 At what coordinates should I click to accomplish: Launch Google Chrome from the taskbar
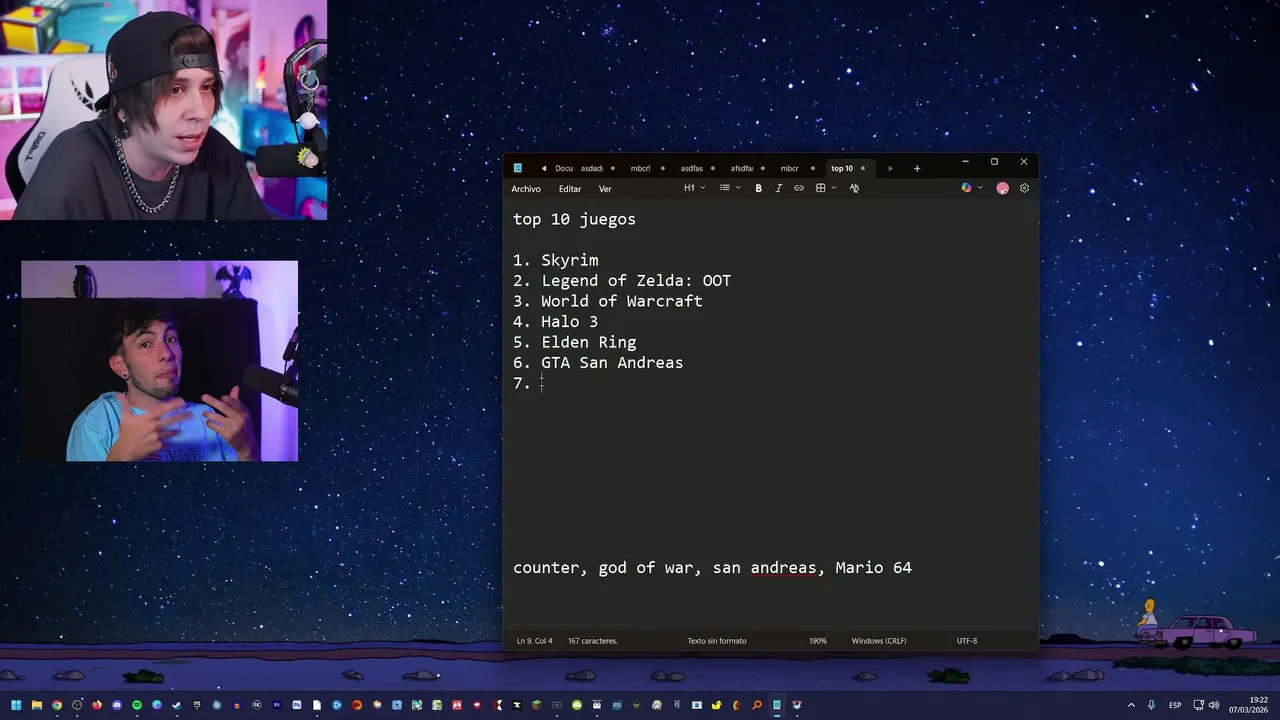point(57,705)
